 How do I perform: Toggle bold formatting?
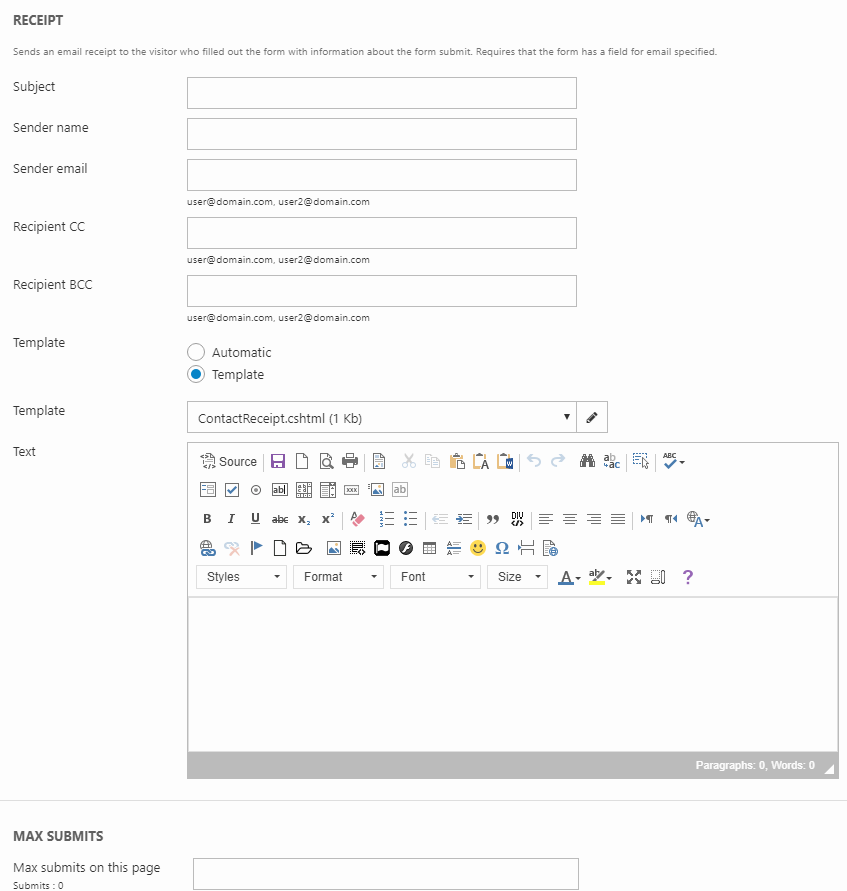coord(207,519)
